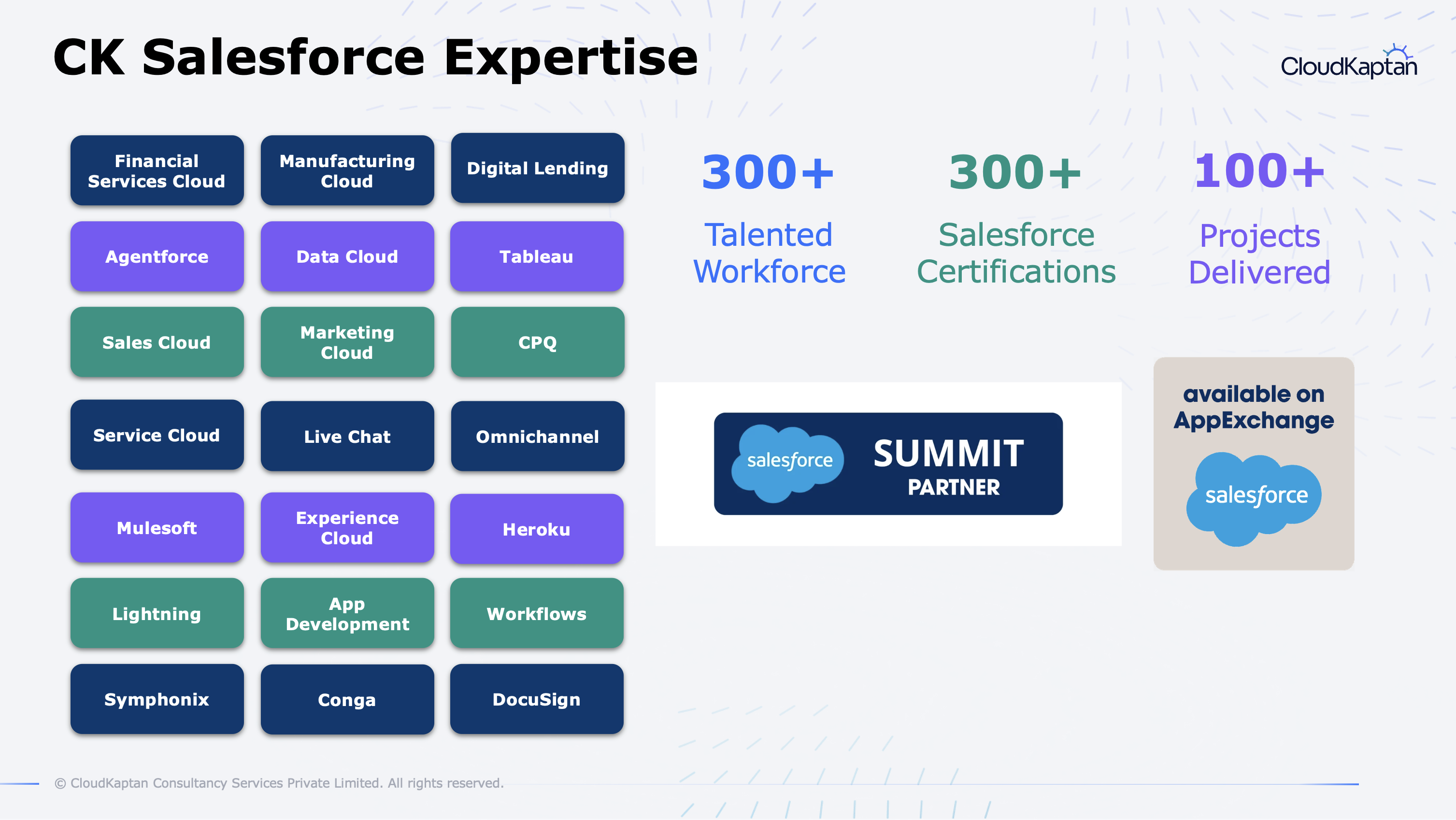Click the Salesforce Summit Partner badge

pos(888,464)
